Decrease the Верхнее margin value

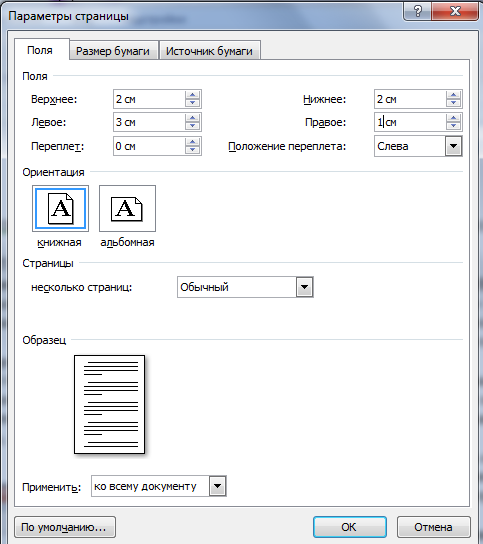click(192, 103)
